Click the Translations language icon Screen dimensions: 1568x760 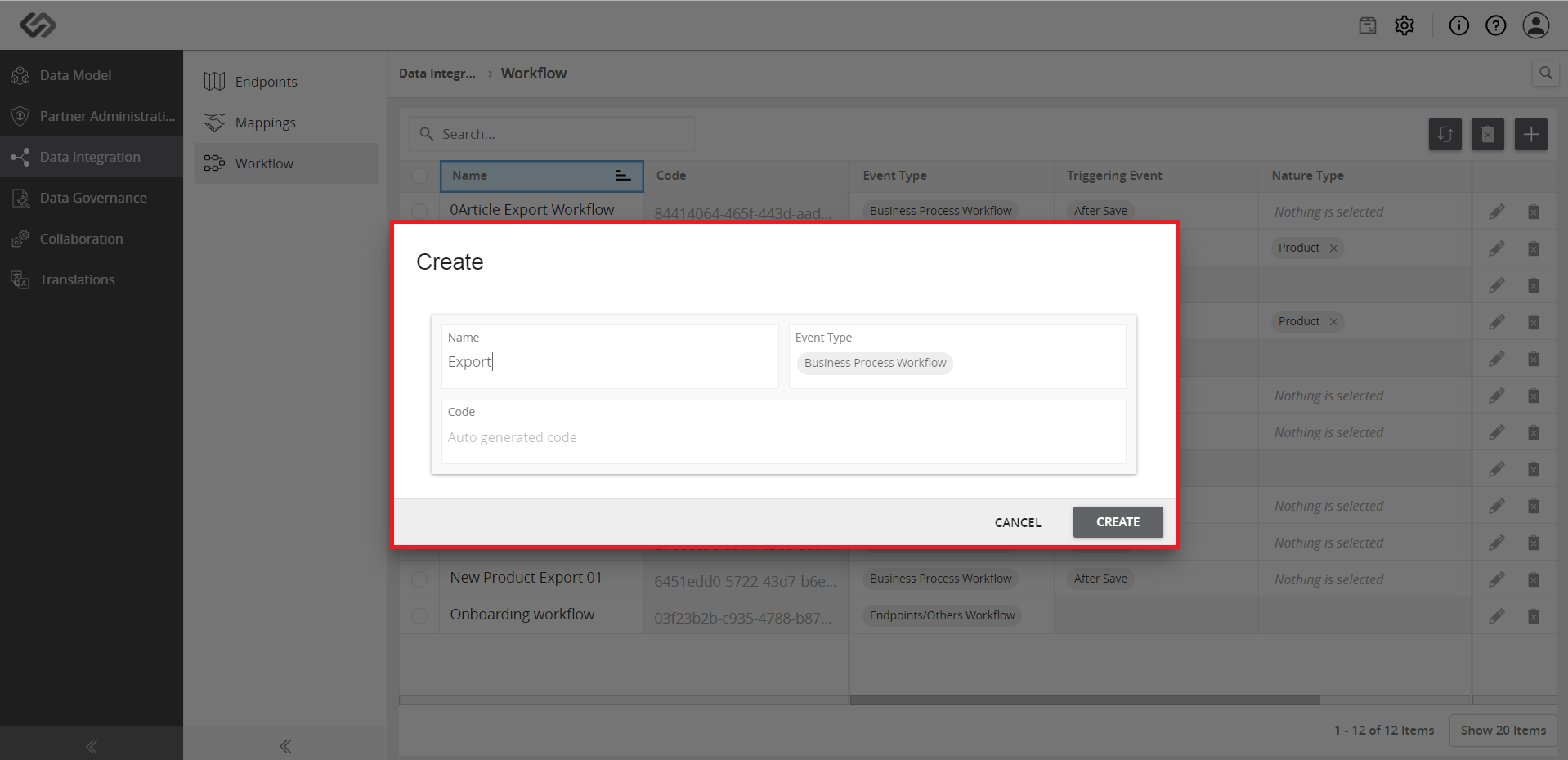[x=20, y=279]
